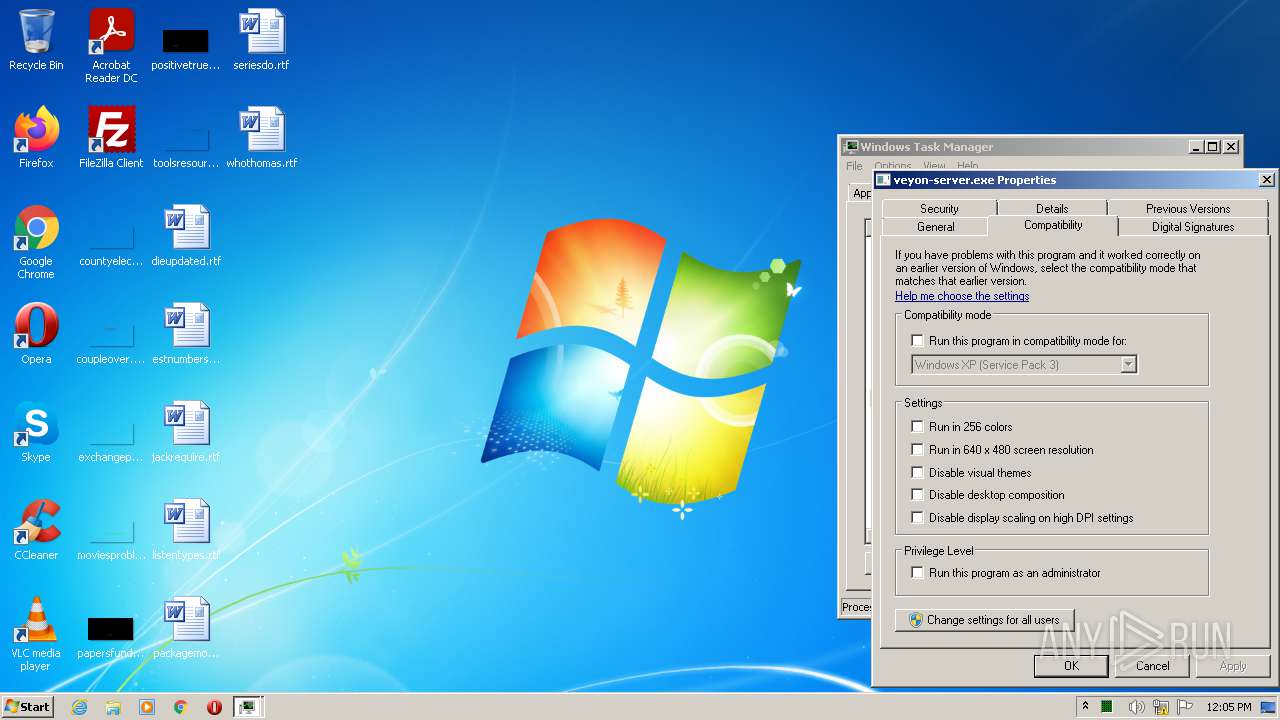Click the Task Manager taskbar button

point(247,707)
